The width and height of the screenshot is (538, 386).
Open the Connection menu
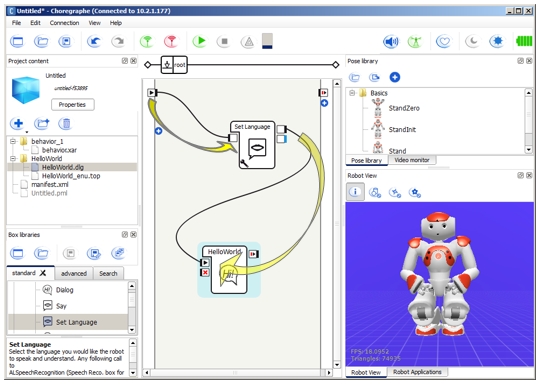(x=64, y=23)
